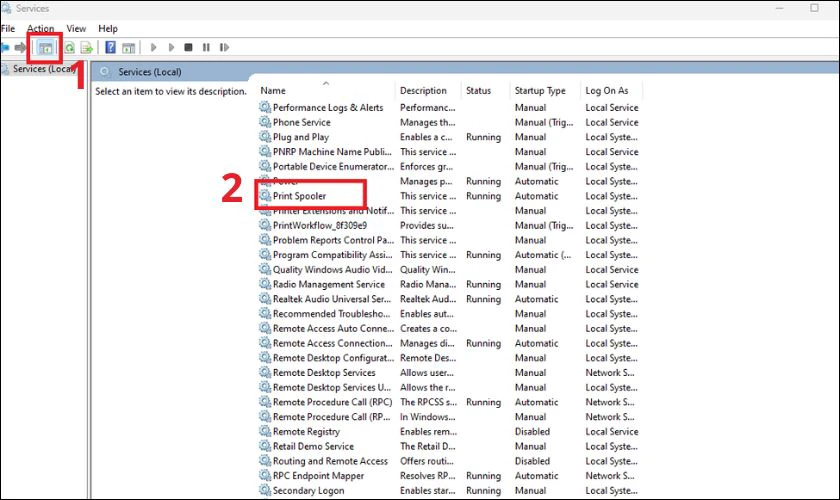Screen dimensions: 840x500
Task: Click Local Service log-on cell of Phone Service
Action: (x=612, y=122)
